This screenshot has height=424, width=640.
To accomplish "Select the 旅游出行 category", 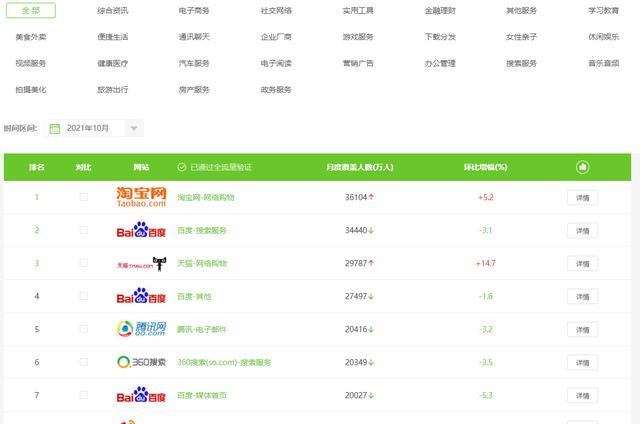I will (x=113, y=90).
